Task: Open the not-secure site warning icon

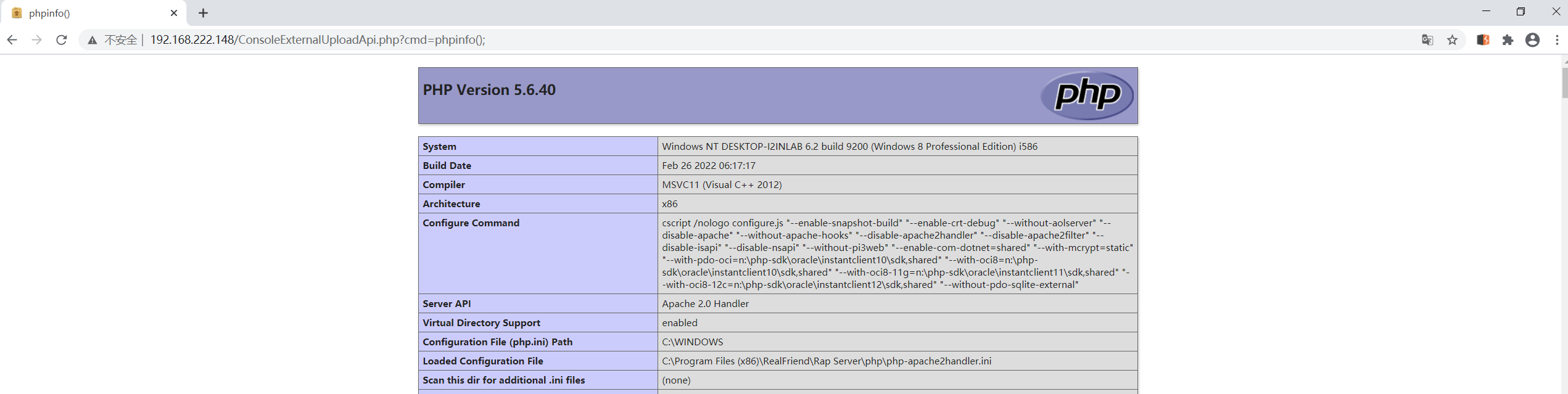Action: pos(93,40)
